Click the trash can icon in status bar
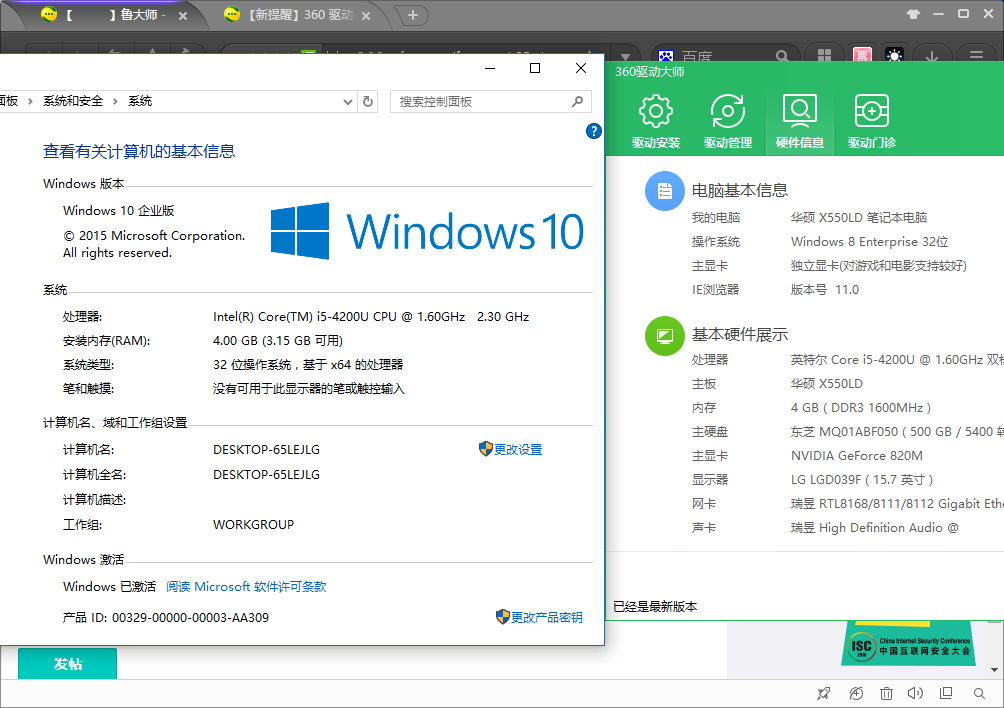 pos(886,693)
